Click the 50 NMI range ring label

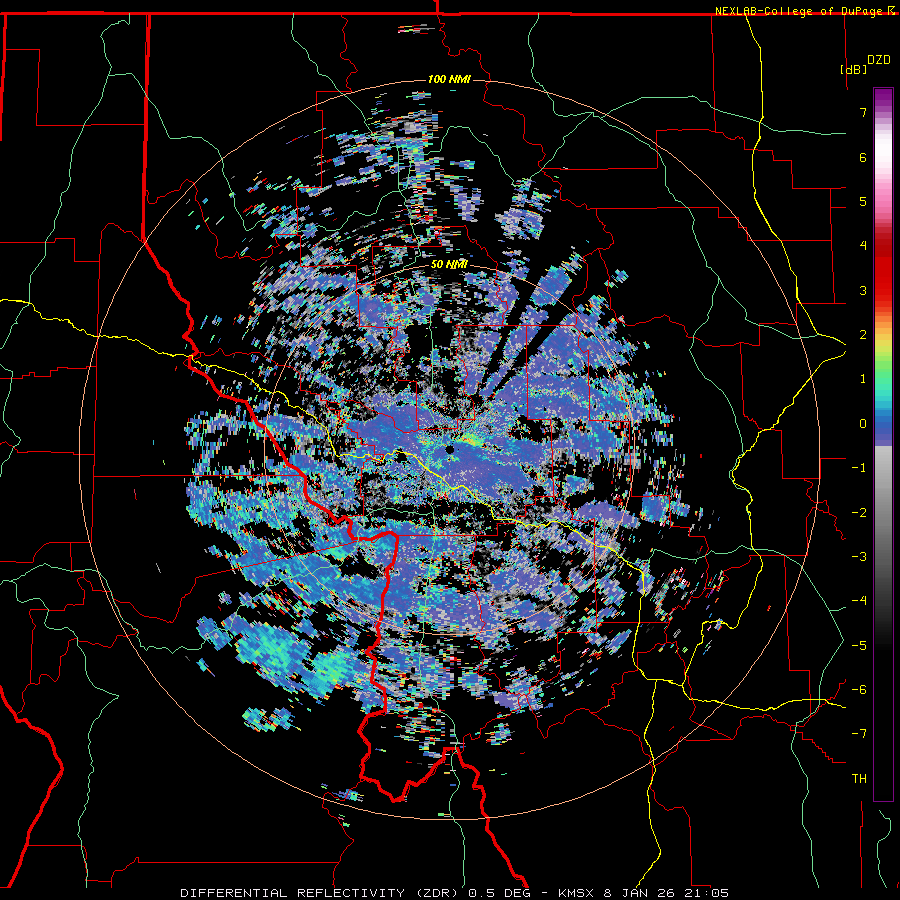449,264
